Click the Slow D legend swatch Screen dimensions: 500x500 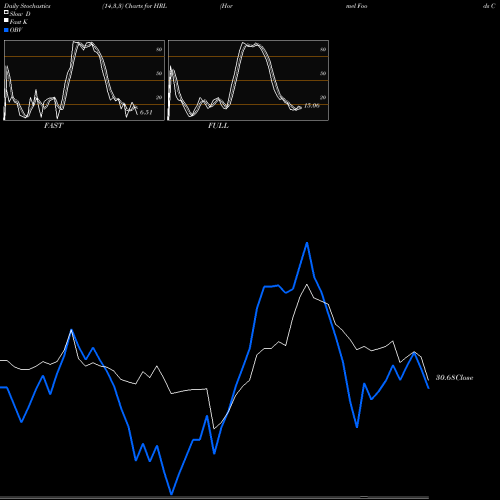pos(6,12)
